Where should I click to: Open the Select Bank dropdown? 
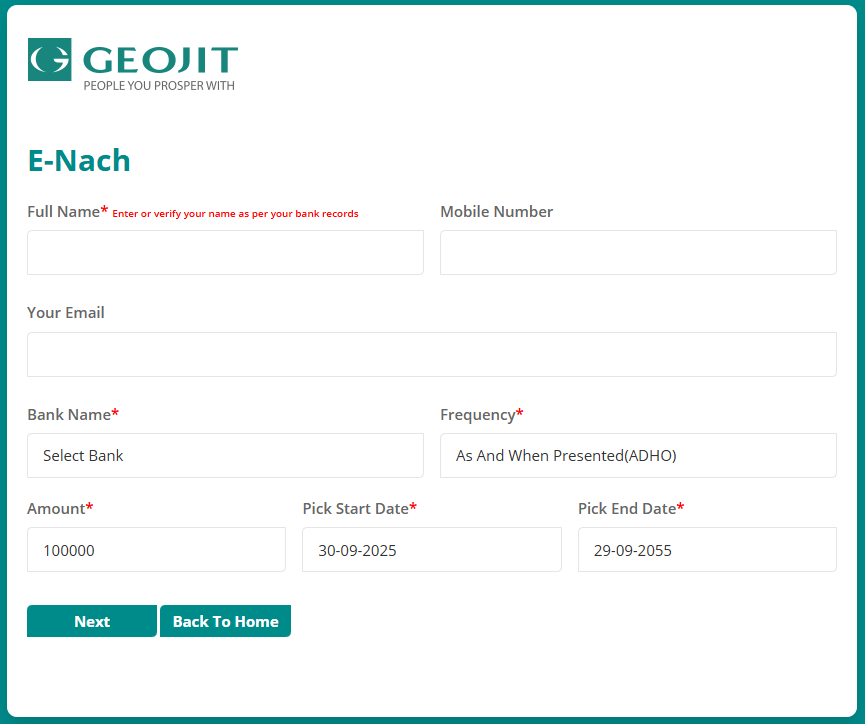[x=225, y=455]
